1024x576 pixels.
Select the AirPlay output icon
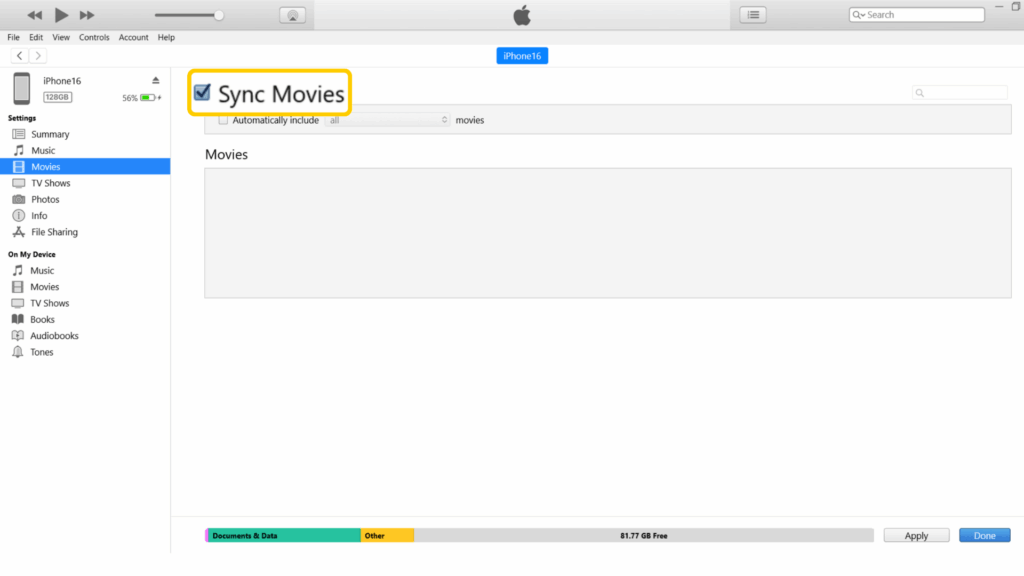coord(291,14)
